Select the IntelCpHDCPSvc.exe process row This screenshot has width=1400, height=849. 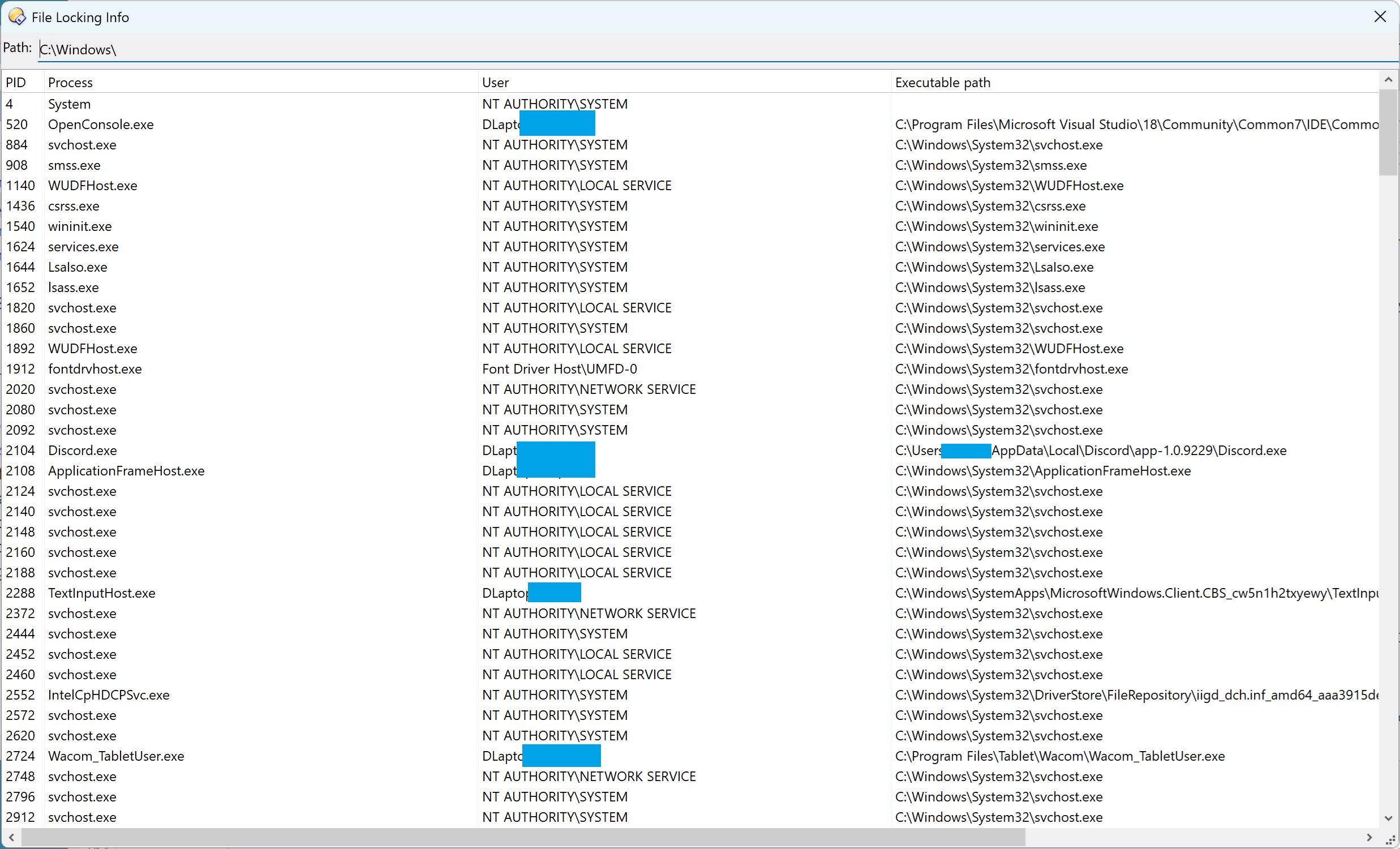[x=690, y=695]
